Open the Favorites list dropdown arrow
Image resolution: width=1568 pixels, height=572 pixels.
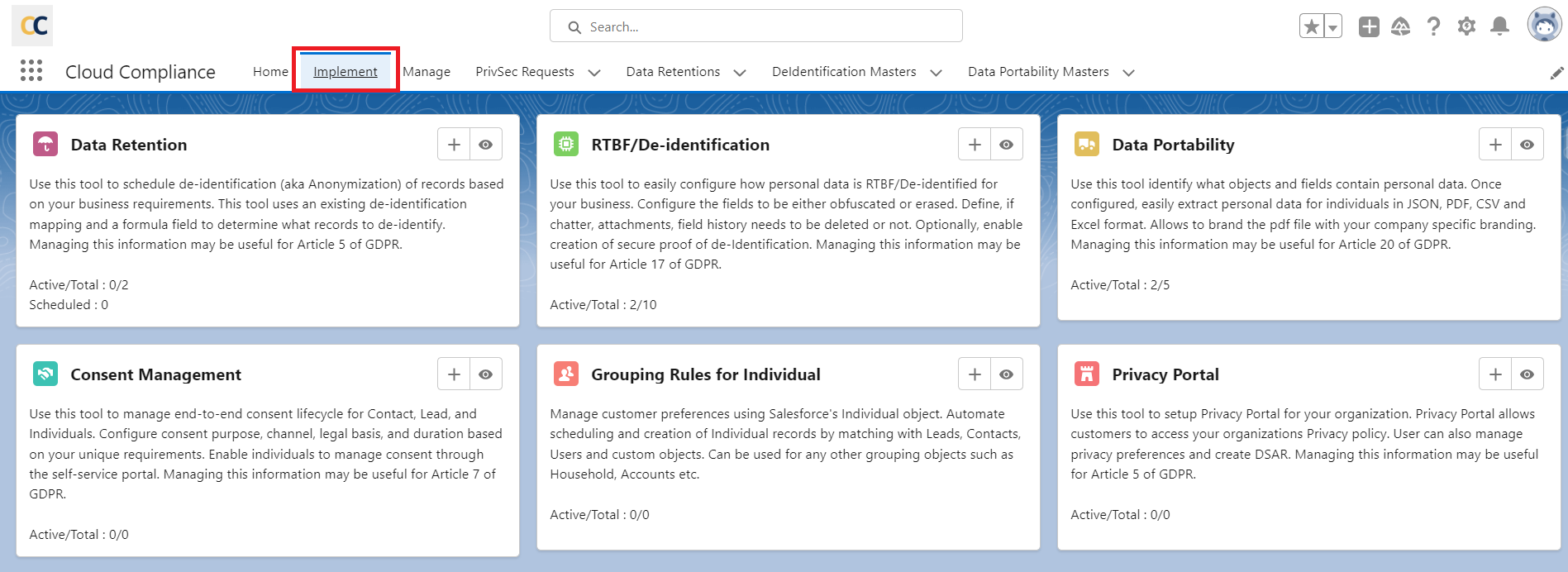1332,27
